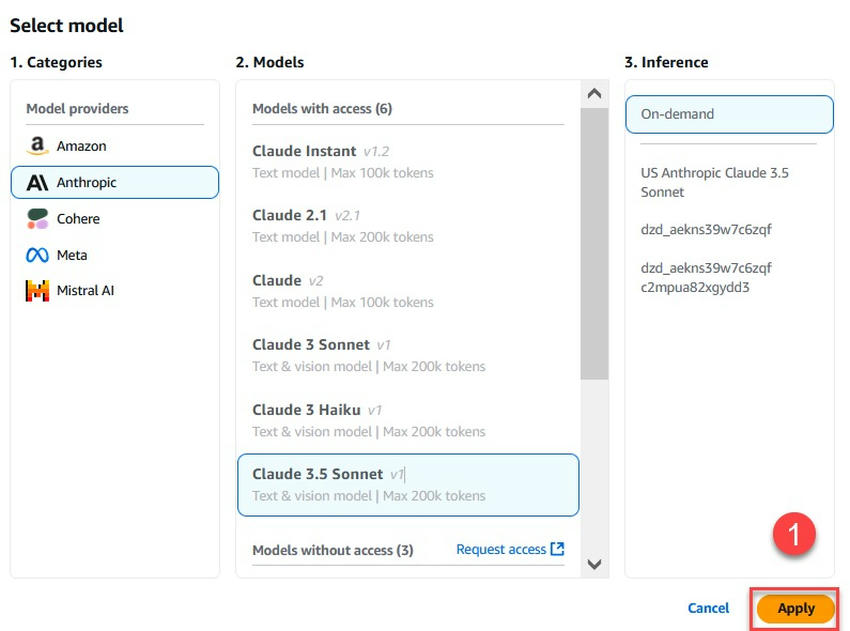Click the Meta provider logo
The image size is (850, 631).
click(37, 254)
